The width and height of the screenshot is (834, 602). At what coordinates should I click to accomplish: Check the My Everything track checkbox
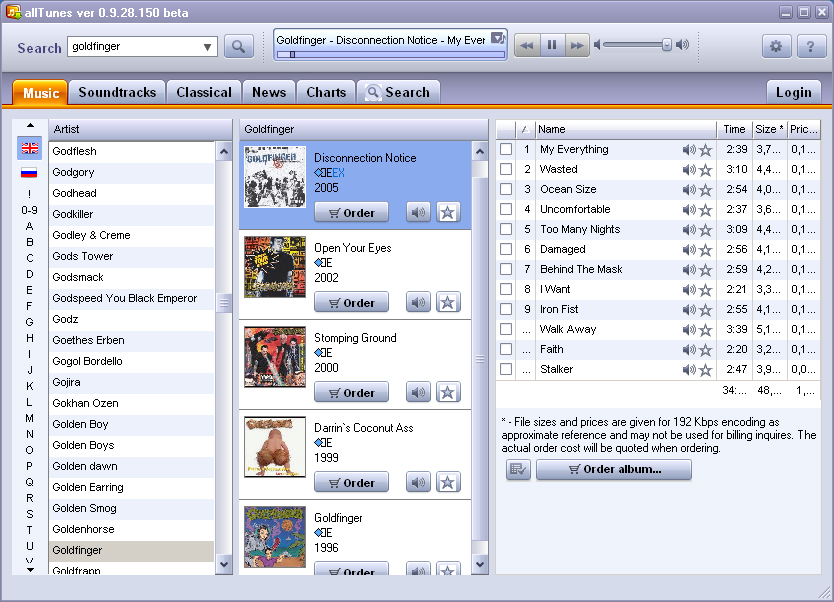coord(506,149)
